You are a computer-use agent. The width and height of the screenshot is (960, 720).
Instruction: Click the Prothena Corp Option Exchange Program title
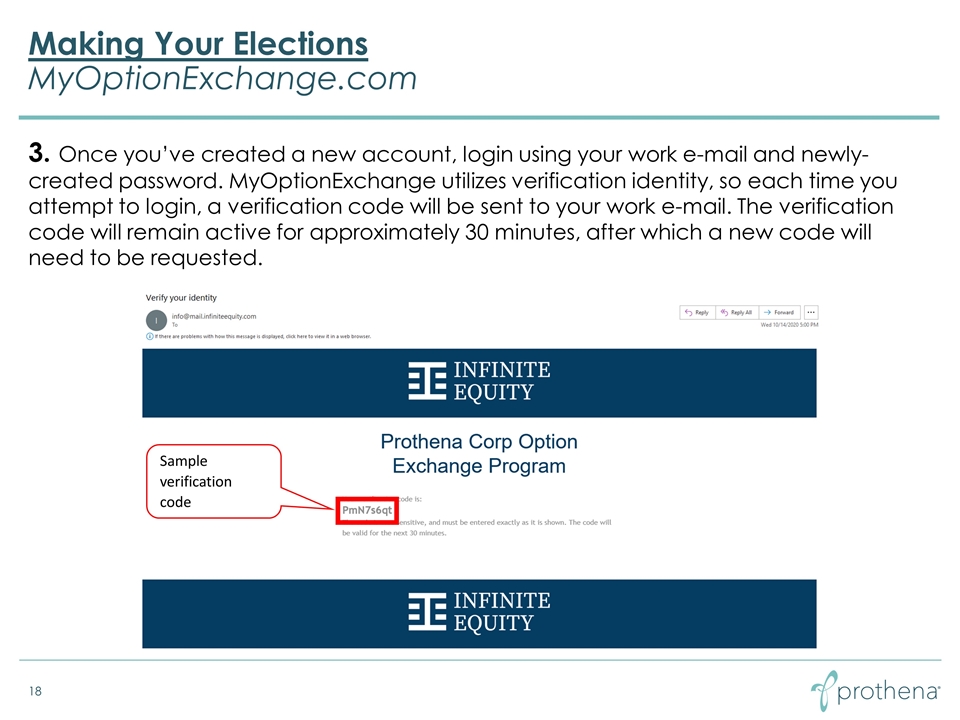479,453
